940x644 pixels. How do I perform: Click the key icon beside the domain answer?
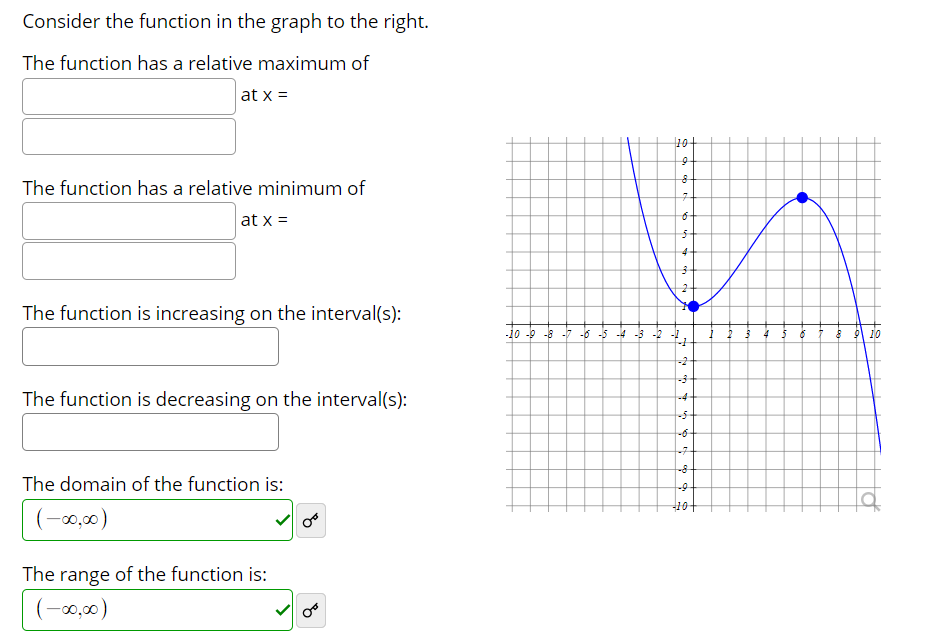[x=310, y=520]
